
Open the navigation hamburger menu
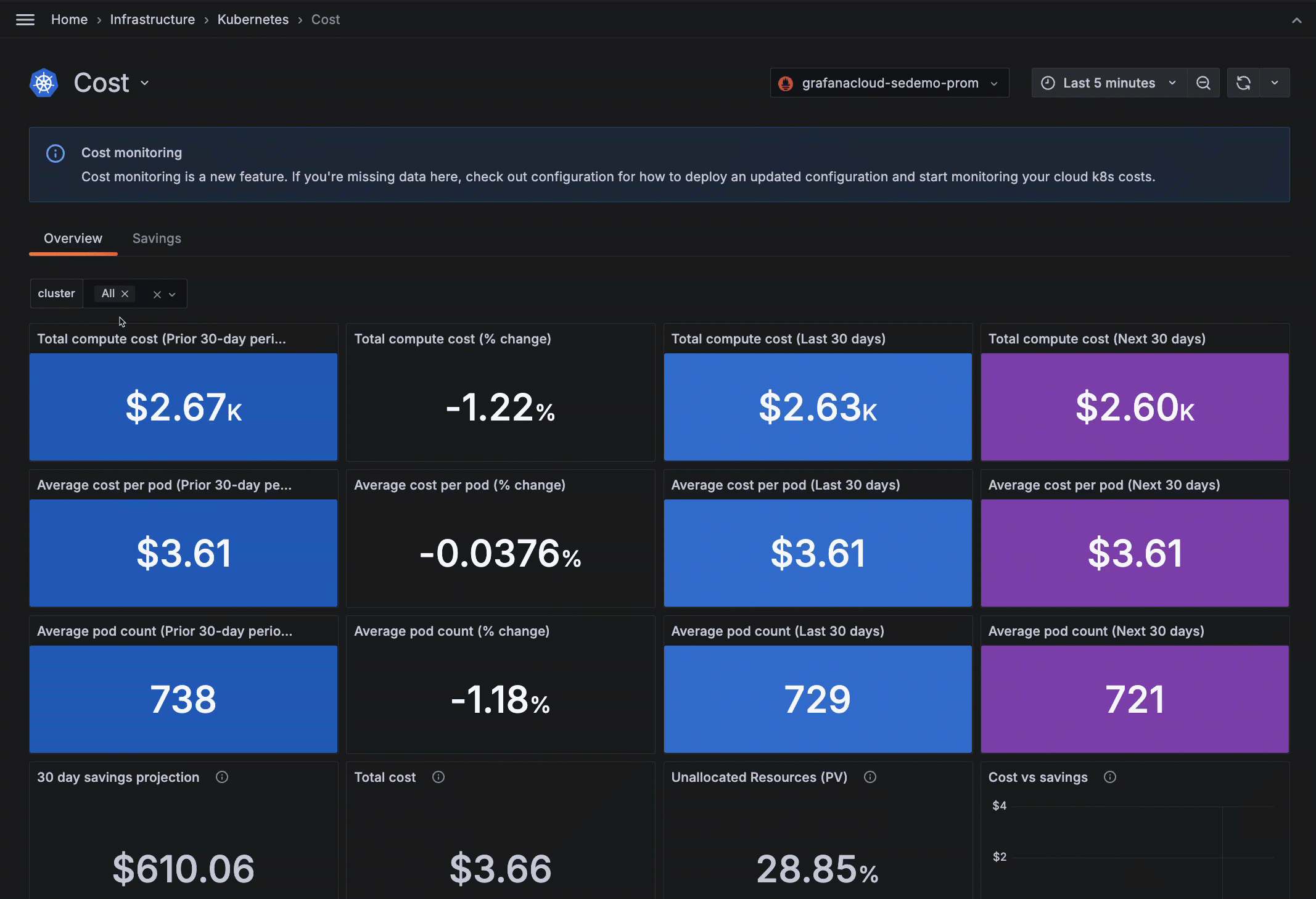tap(25, 19)
